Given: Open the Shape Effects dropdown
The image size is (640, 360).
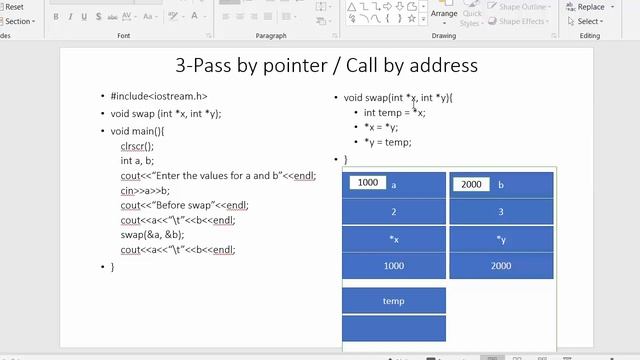Looking at the screenshot, I should (x=519, y=21).
